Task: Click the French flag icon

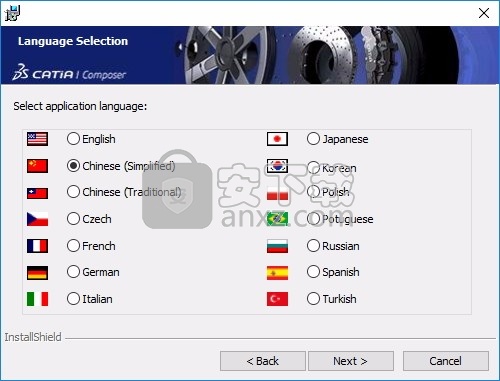Action: [x=37, y=246]
